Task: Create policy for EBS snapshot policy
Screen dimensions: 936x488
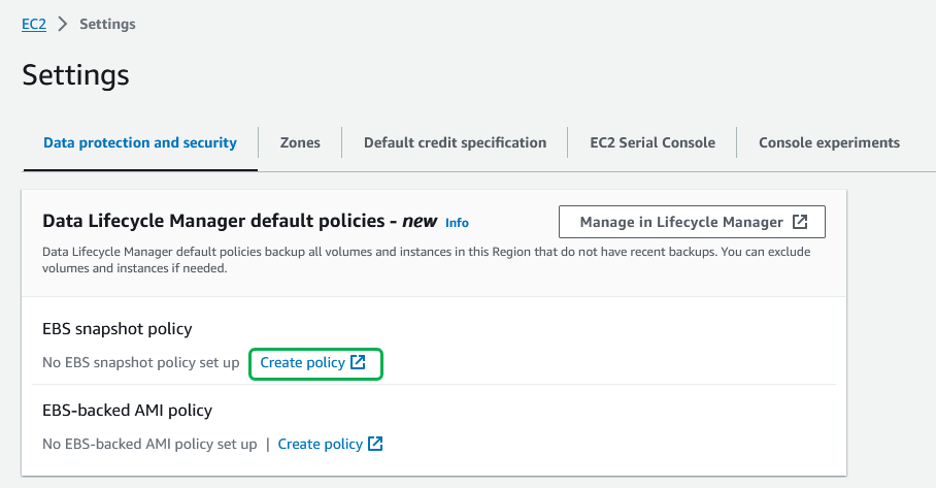Action: 303,363
